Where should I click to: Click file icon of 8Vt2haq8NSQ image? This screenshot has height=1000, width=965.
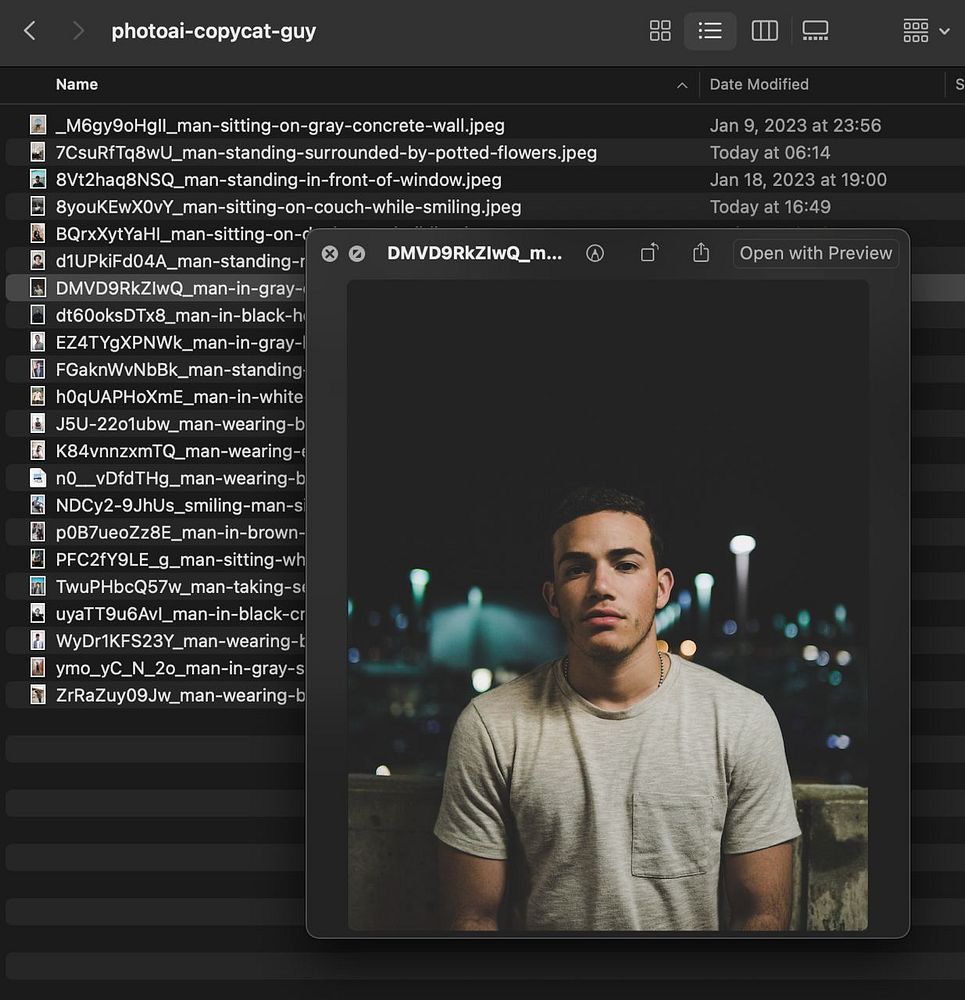(x=38, y=179)
